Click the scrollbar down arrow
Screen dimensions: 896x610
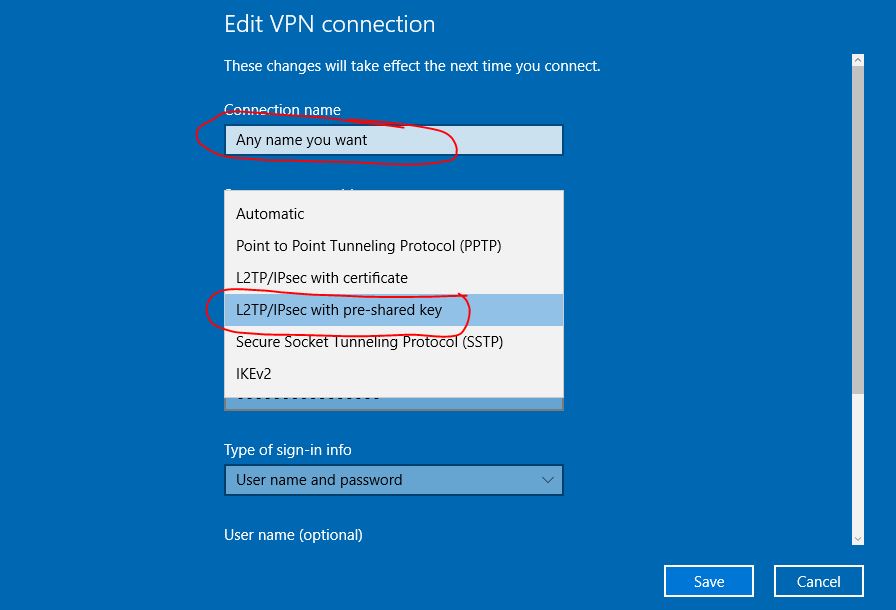[858, 539]
